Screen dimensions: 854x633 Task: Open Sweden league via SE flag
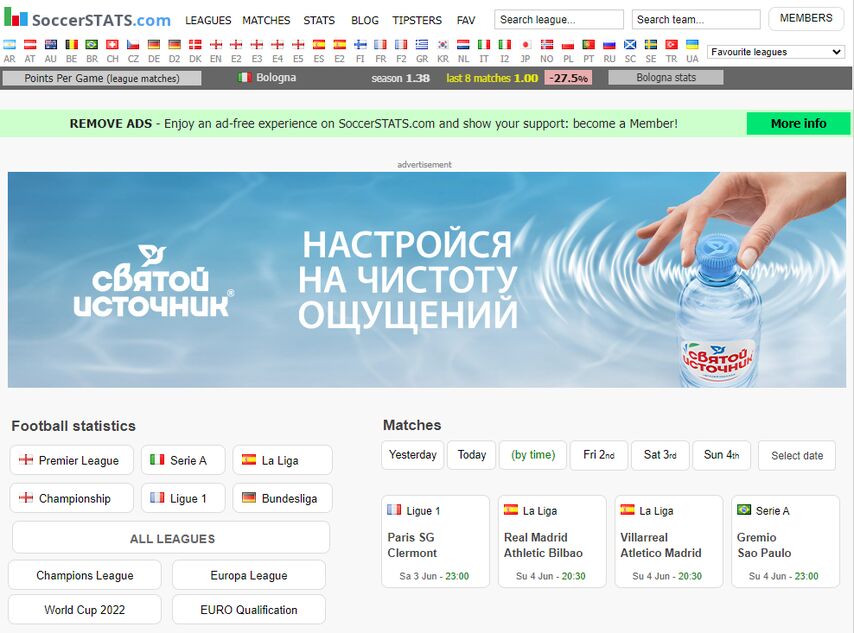click(651, 45)
